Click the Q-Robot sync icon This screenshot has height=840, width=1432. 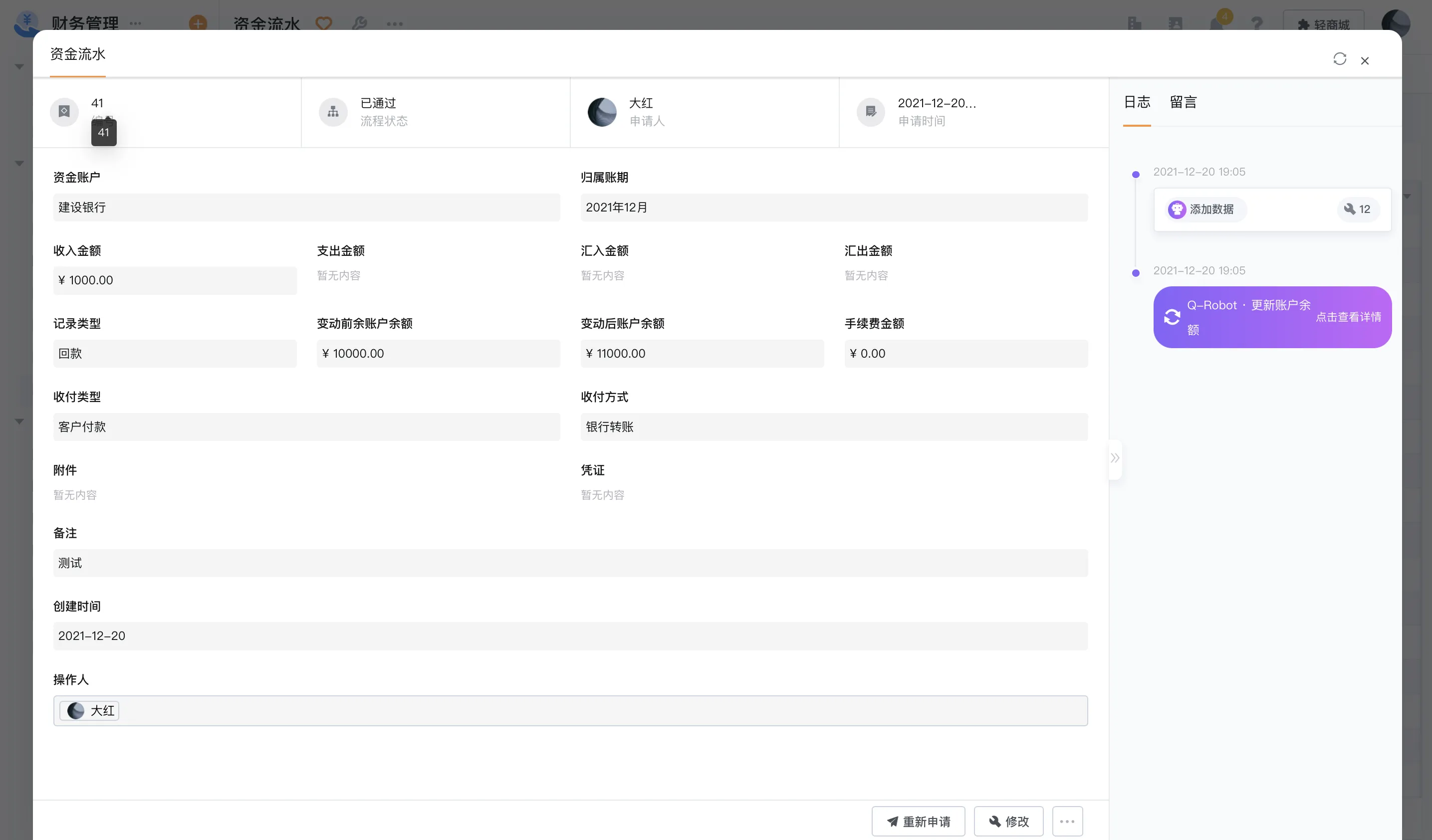[x=1172, y=317]
